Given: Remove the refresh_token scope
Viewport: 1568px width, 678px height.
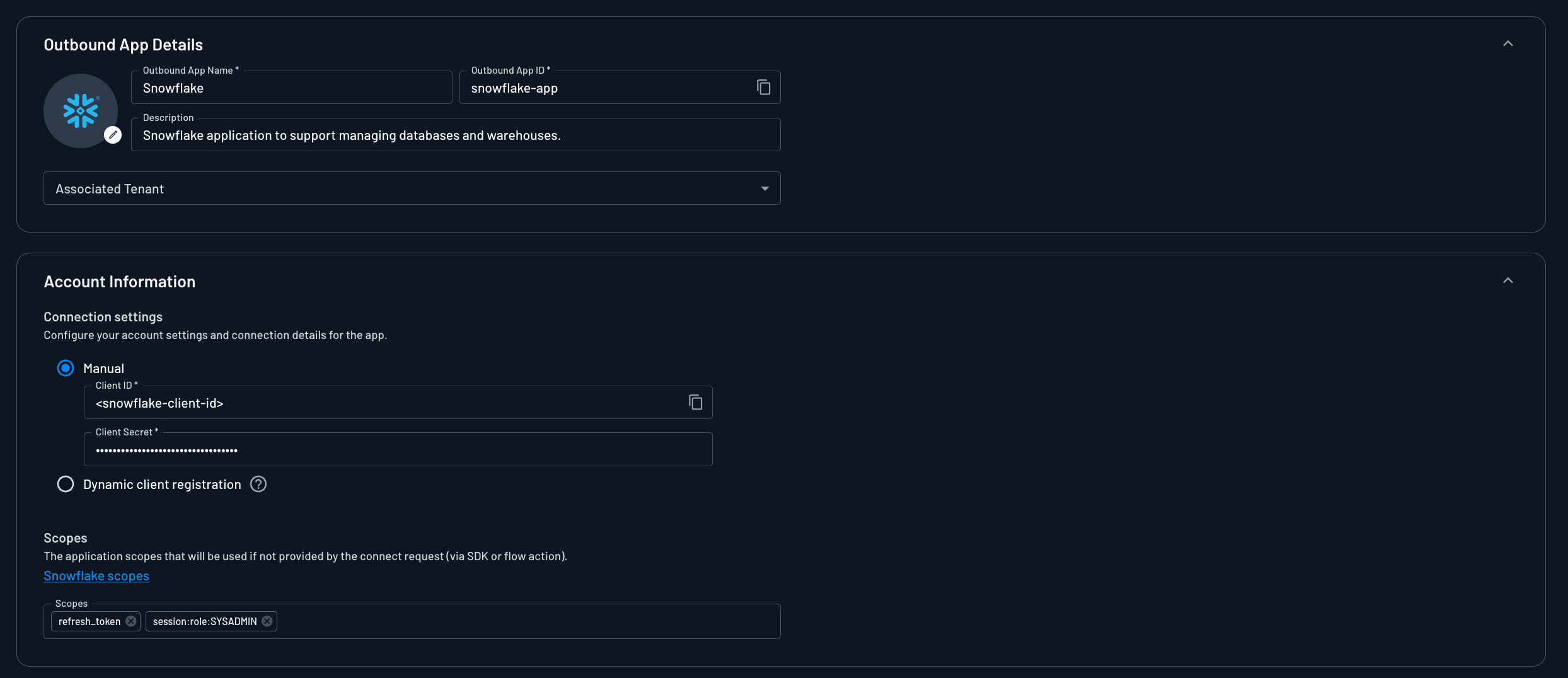Looking at the screenshot, I should pos(130,621).
